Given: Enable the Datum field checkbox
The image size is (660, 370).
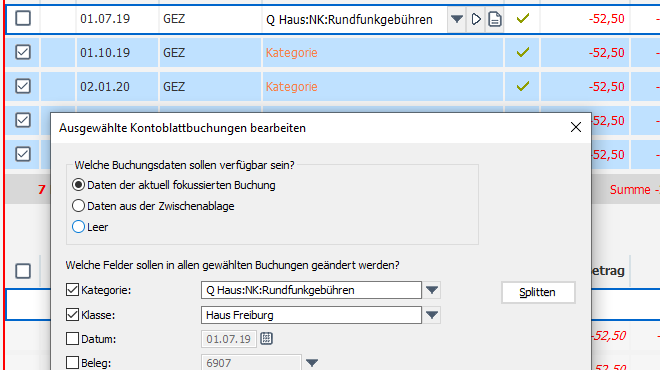Looking at the screenshot, I should point(72,338).
